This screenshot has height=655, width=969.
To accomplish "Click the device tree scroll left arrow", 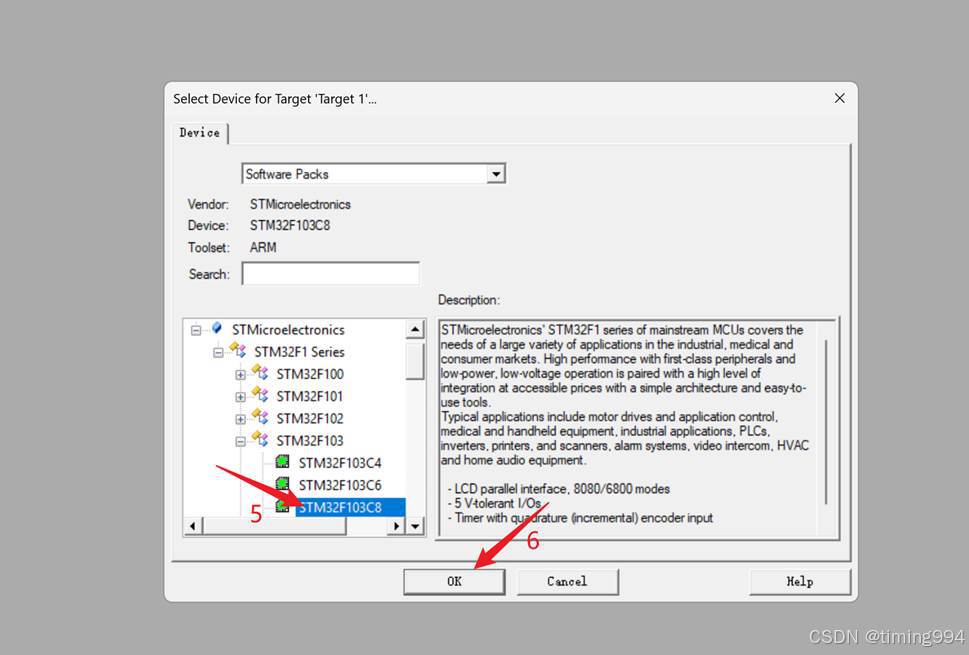I will click(x=193, y=526).
